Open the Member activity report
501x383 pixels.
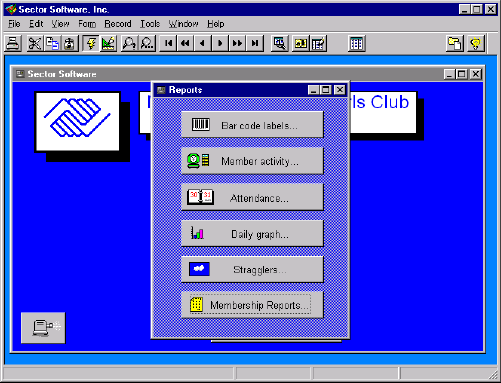(x=252, y=161)
